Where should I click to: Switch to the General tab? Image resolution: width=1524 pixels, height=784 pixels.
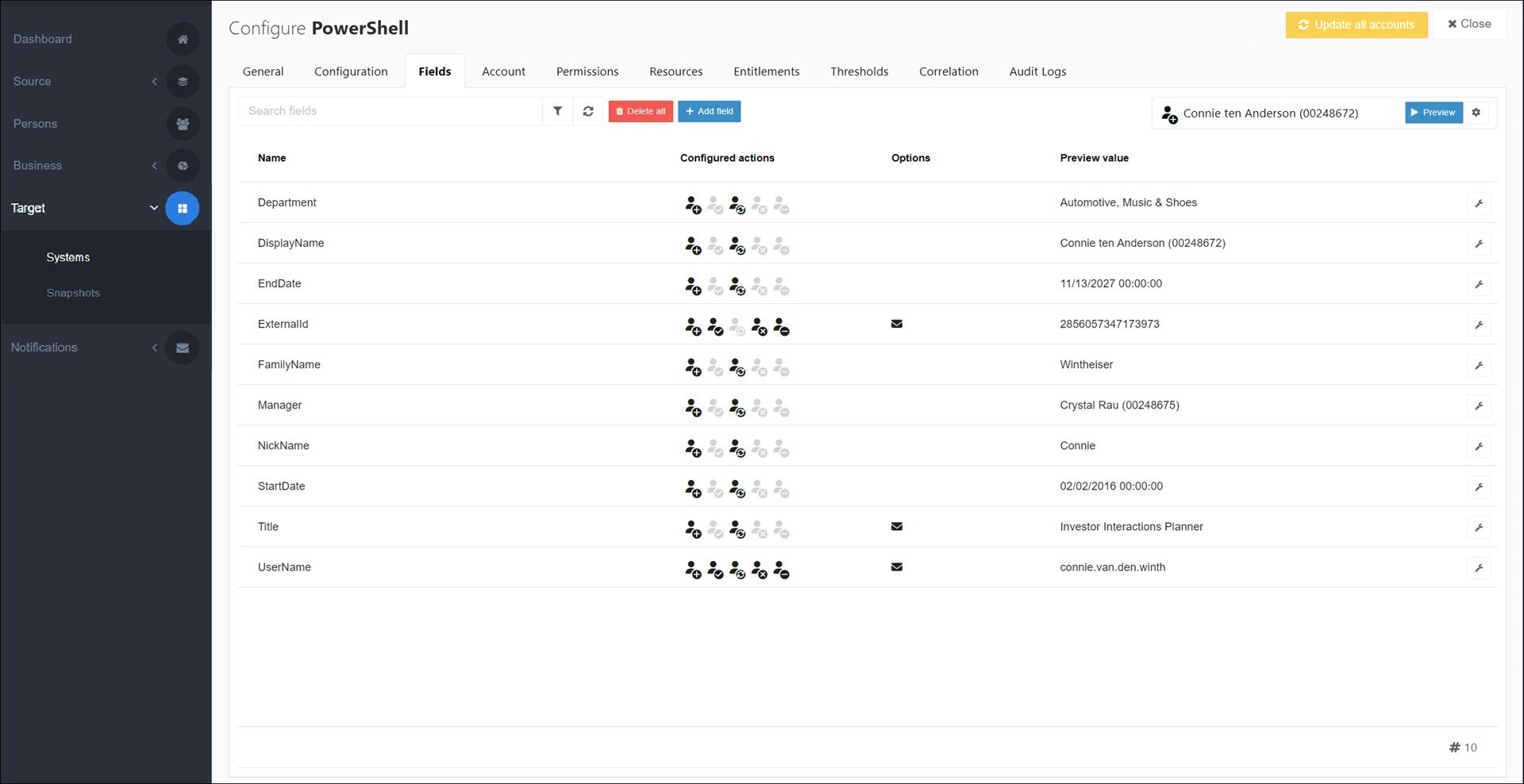point(263,71)
